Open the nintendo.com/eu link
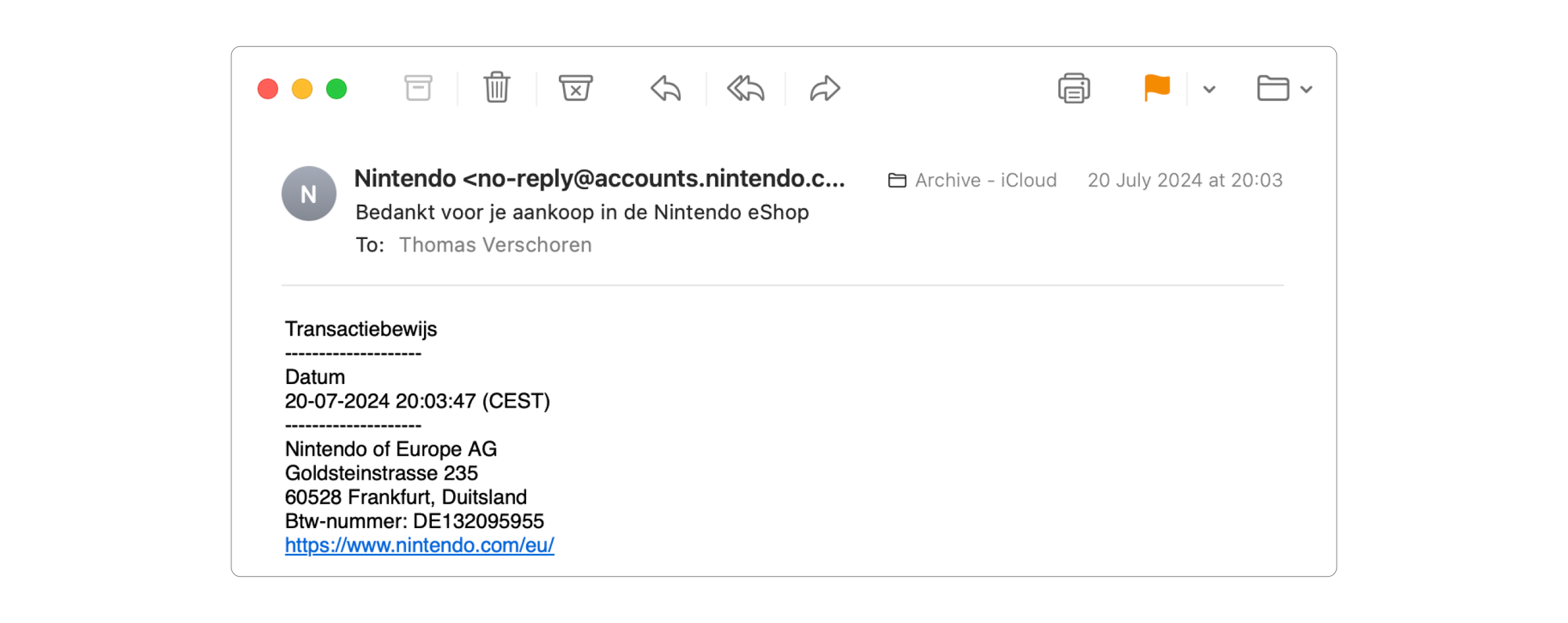Viewport: 1568px width, 623px height. [x=419, y=545]
